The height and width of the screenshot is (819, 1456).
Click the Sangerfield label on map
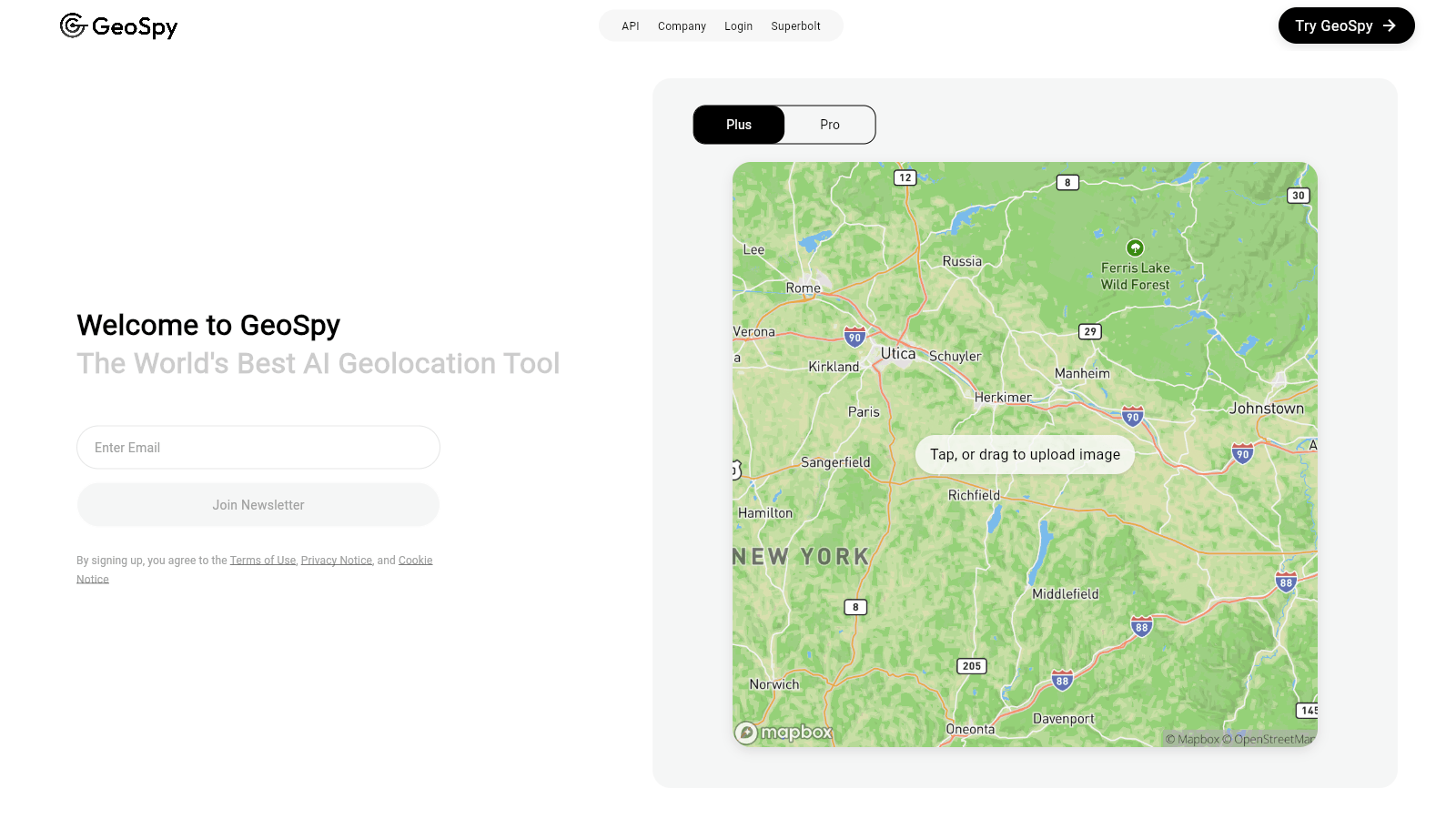tap(835, 462)
